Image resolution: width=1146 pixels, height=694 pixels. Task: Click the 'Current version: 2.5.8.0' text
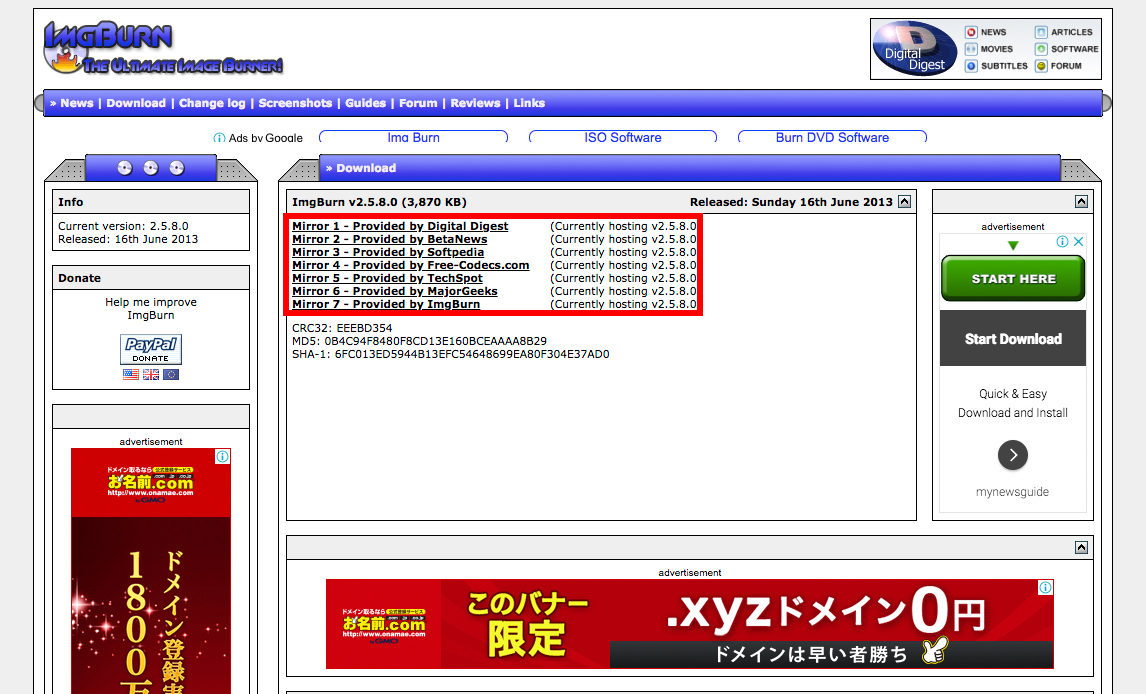[x=124, y=226]
